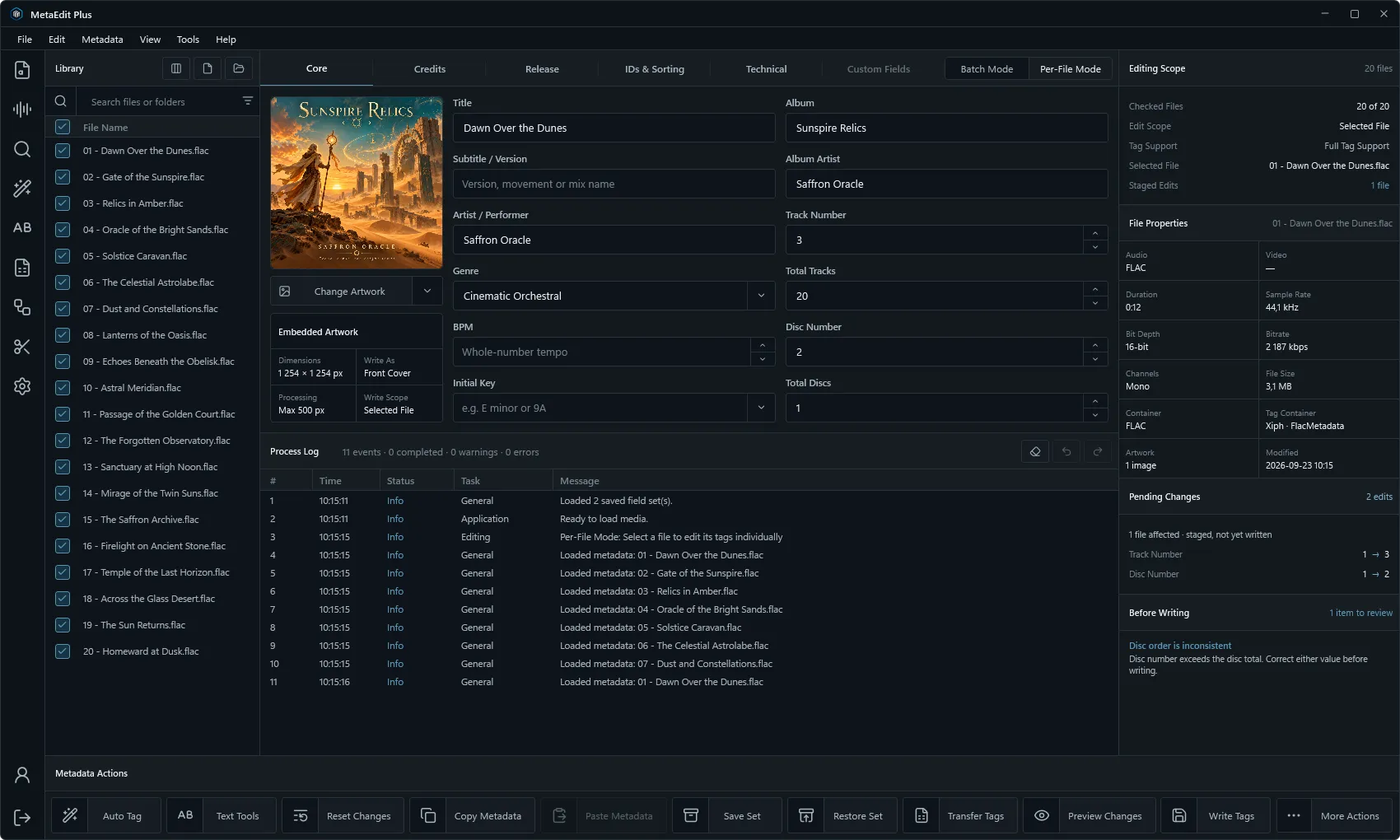Open the magic wand auto-tag sidebar icon

click(22, 189)
